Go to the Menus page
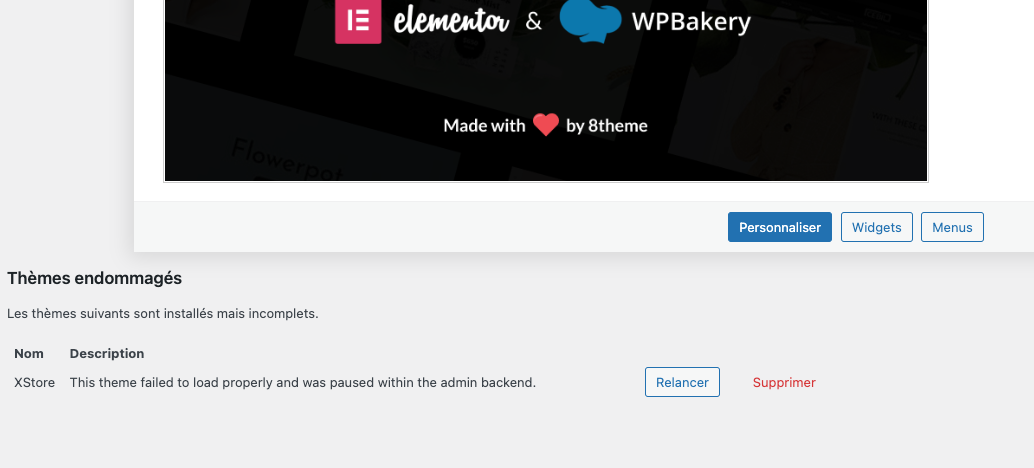 (x=952, y=227)
